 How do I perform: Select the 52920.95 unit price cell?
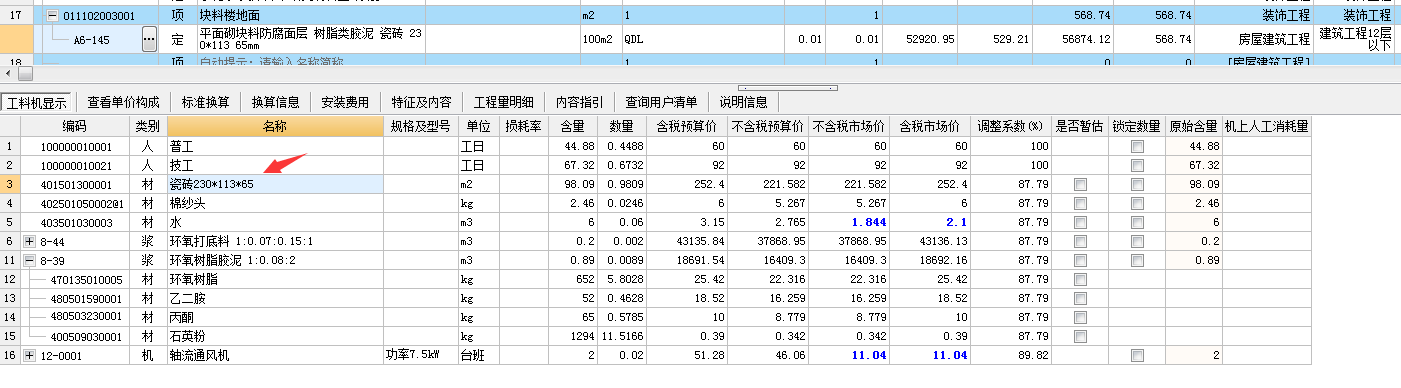pyautogui.click(x=920, y=39)
